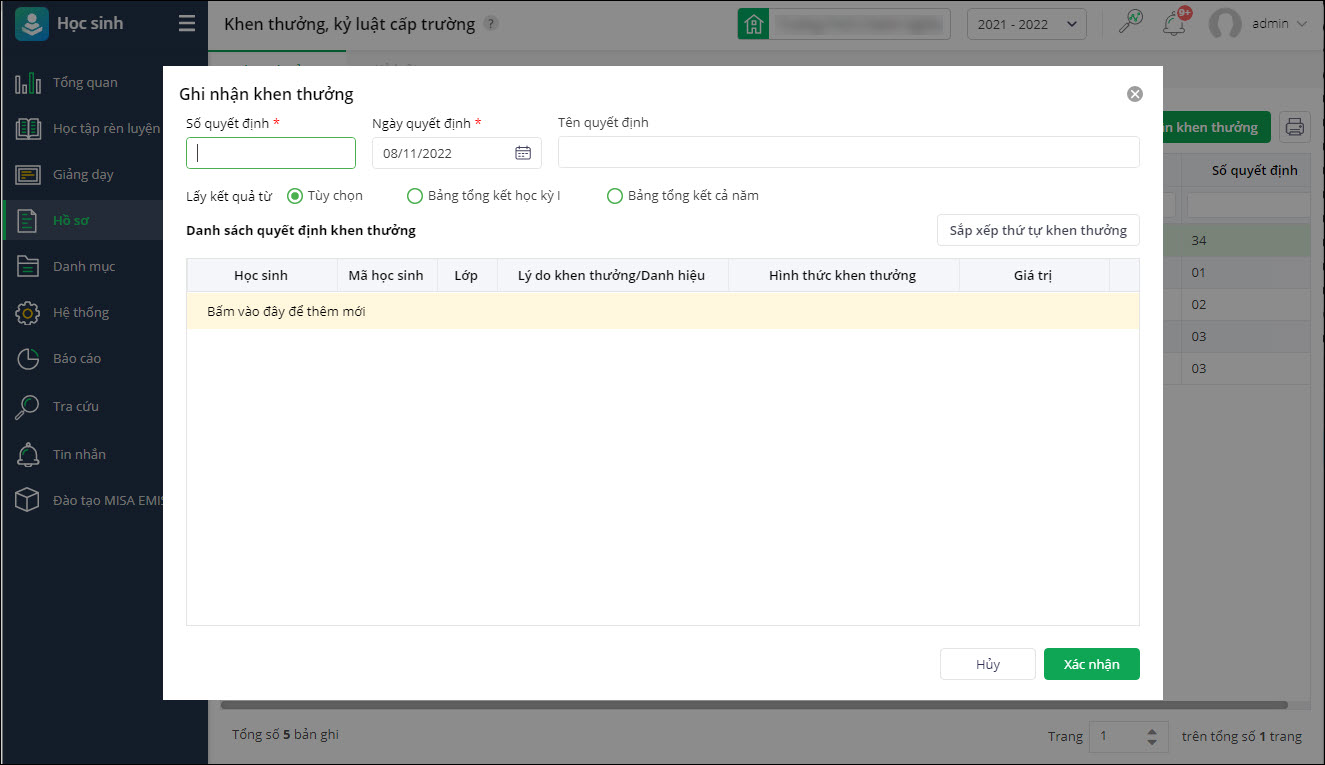Select the row with decision number 34
This screenshot has width=1325, height=765.
pyautogui.click(x=1236, y=241)
